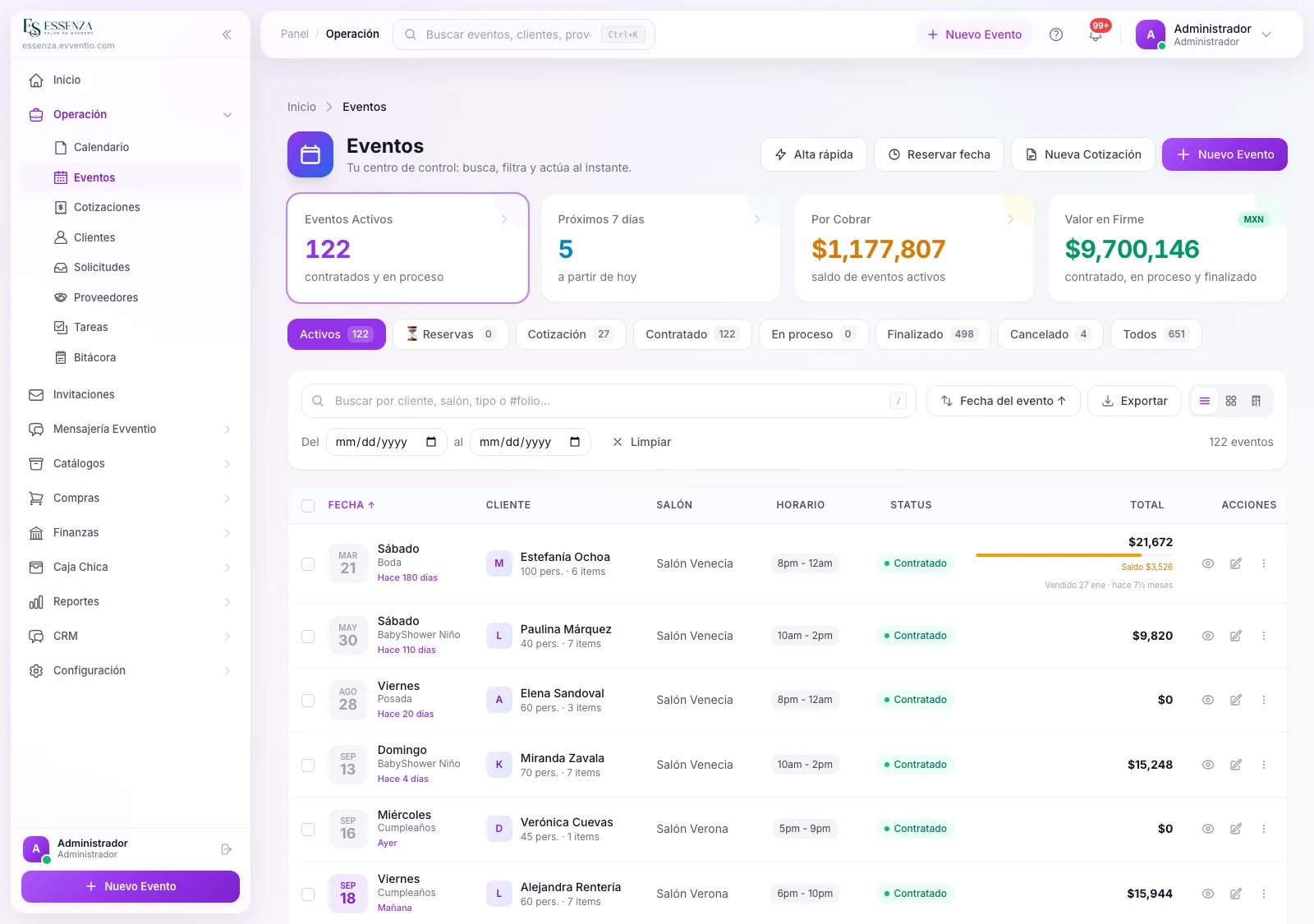Viewport: 1314px width, 924px height.
Task: Select the Elena Sandoval row checkbox
Action: point(308,701)
